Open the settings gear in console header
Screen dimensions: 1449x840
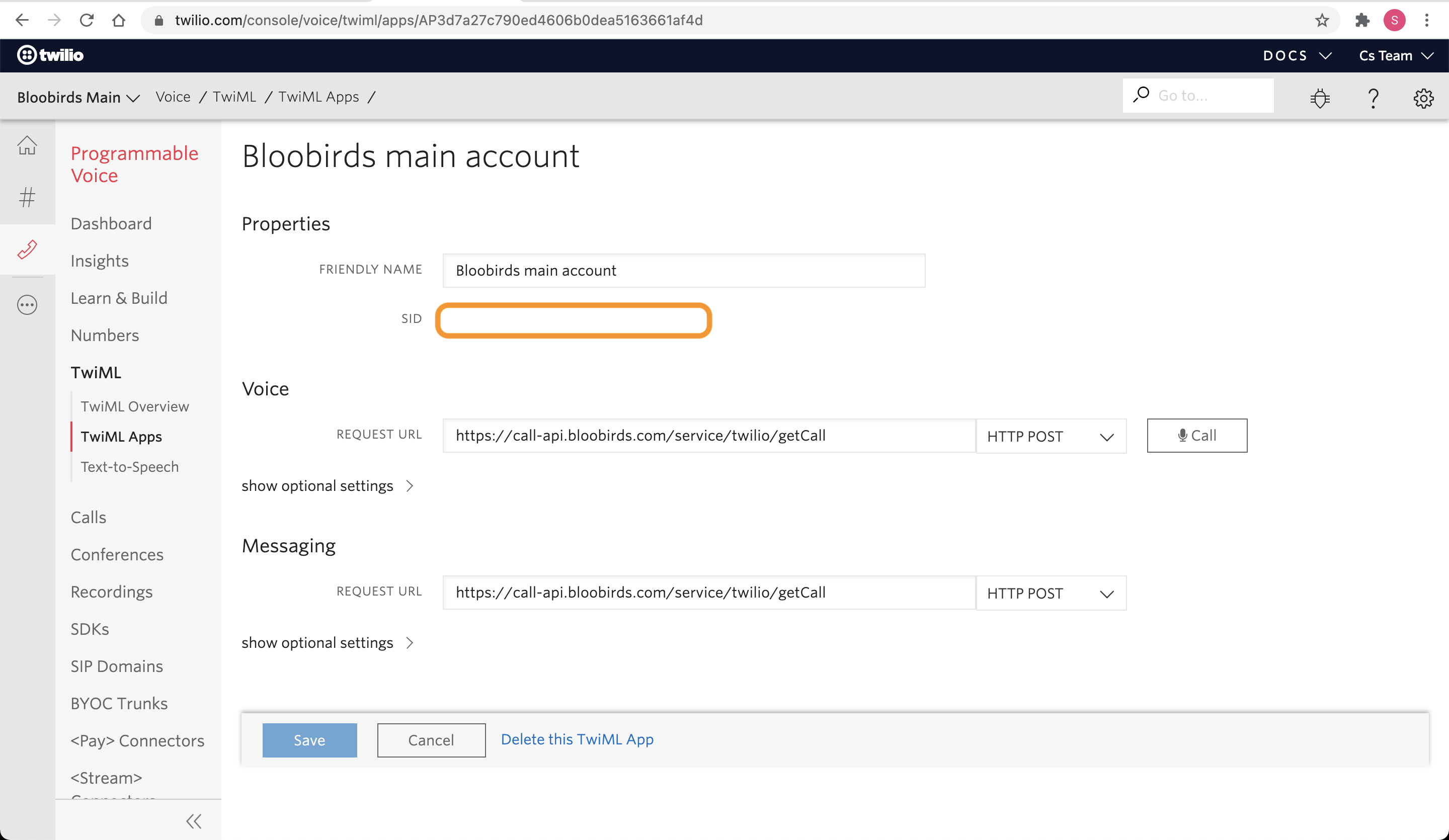click(x=1423, y=98)
